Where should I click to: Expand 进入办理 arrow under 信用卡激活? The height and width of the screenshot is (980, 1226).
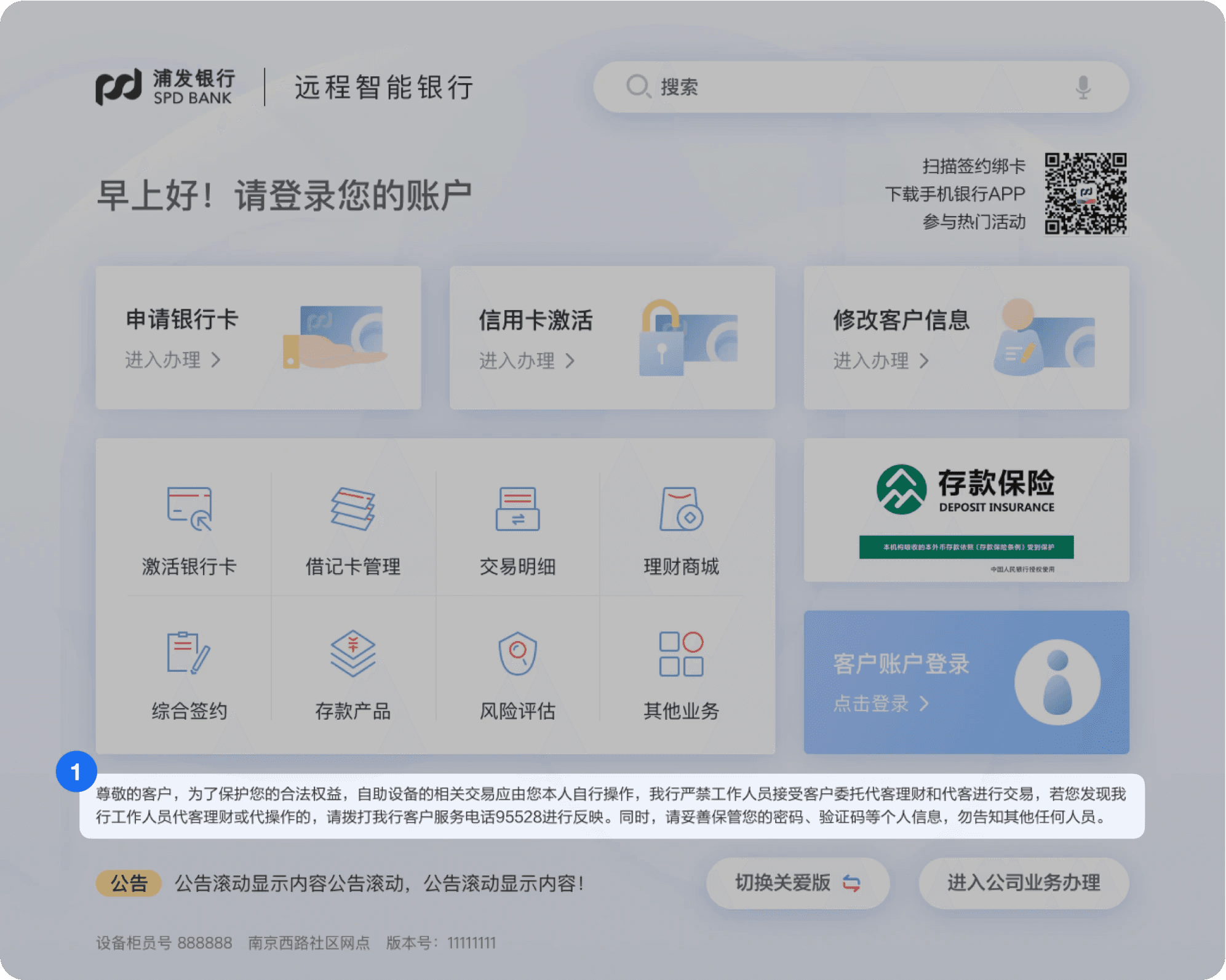pyautogui.click(x=570, y=361)
